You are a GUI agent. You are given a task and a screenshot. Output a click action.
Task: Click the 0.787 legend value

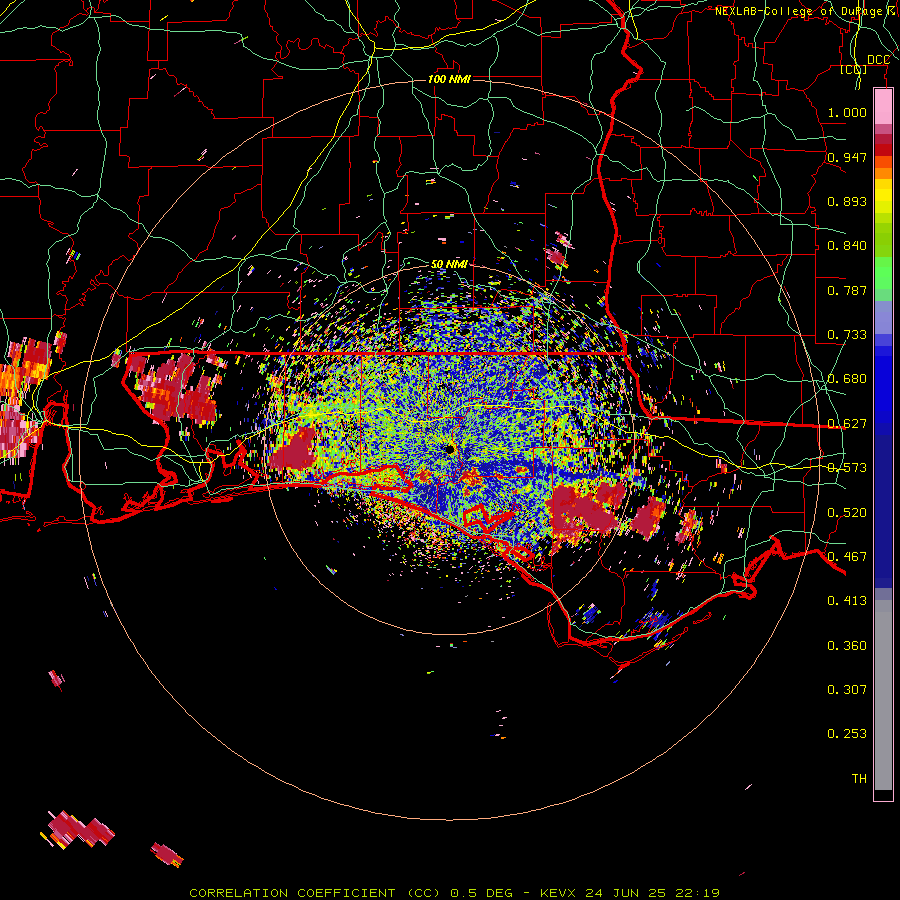[x=847, y=290]
